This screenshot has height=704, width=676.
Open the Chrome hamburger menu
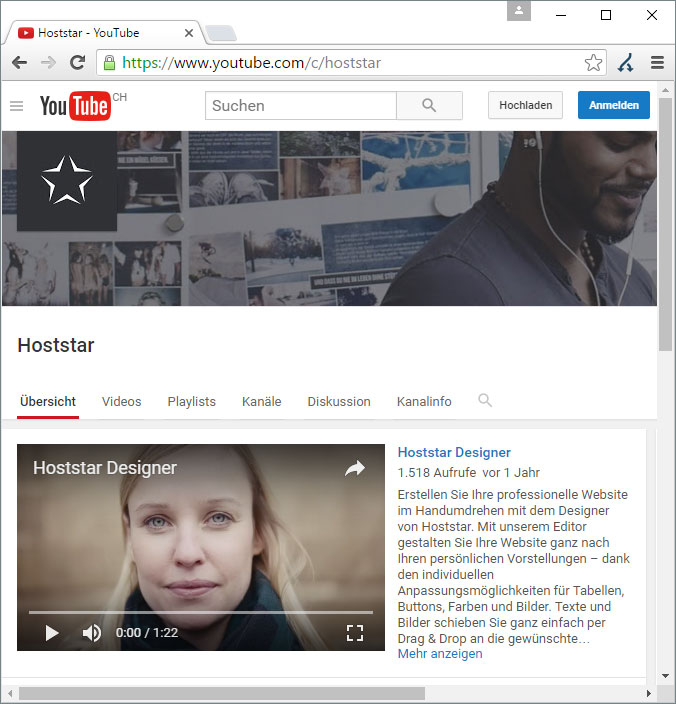pyautogui.click(x=657, y=62)
